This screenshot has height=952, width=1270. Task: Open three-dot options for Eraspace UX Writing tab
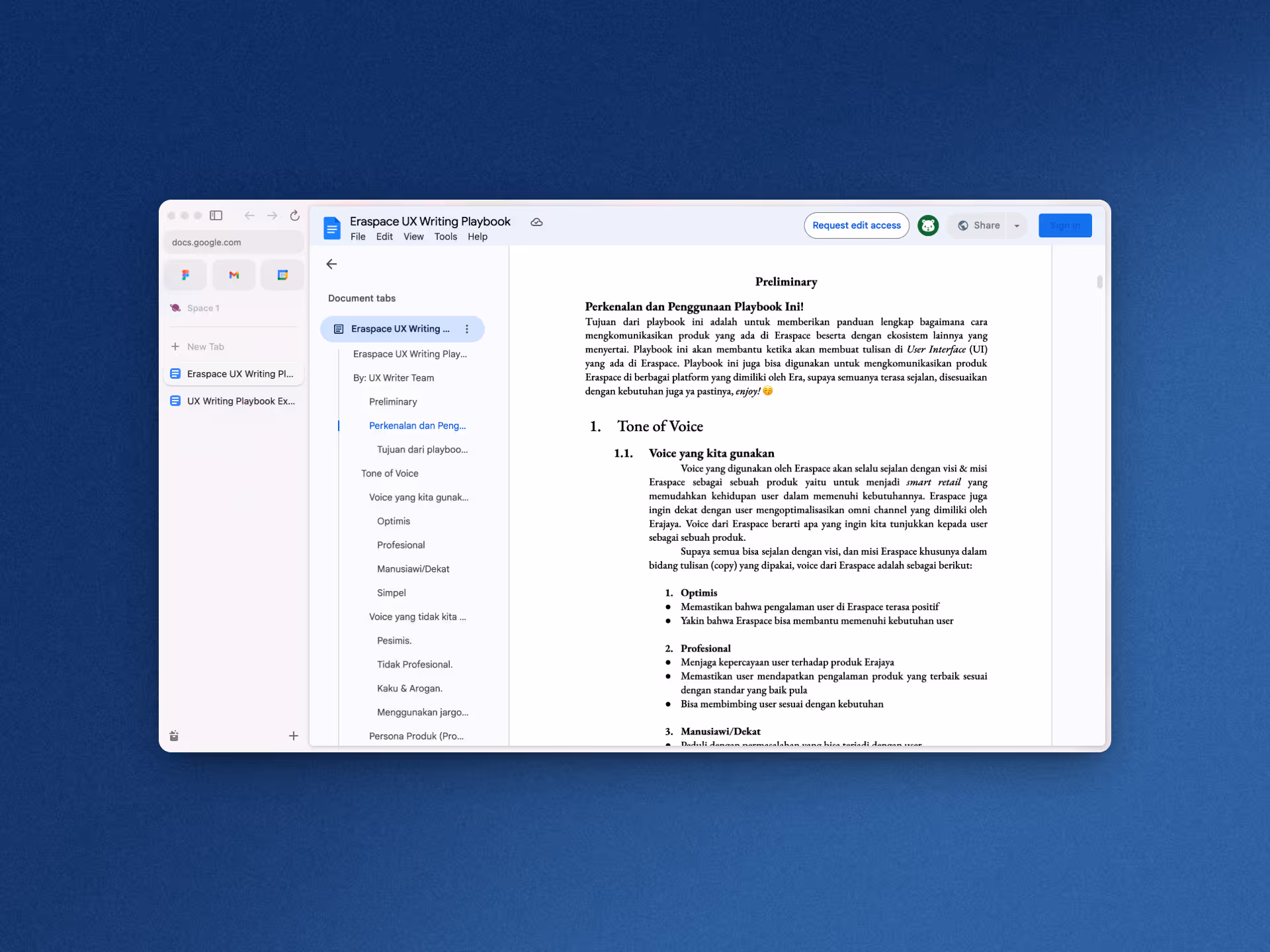tap(467, 329)
